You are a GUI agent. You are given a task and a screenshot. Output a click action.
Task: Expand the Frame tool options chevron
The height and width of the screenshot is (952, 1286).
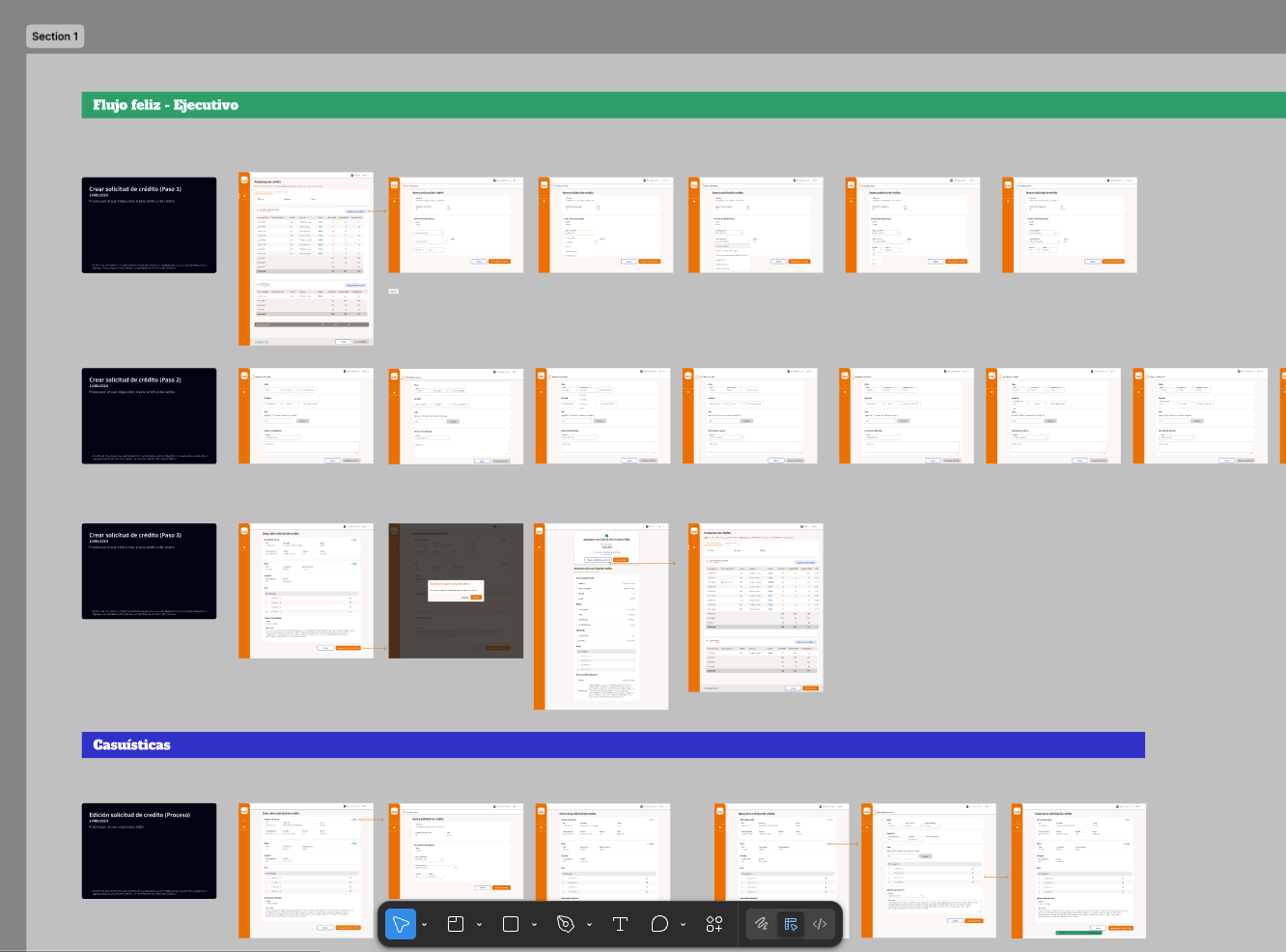[x=480, y=925]
